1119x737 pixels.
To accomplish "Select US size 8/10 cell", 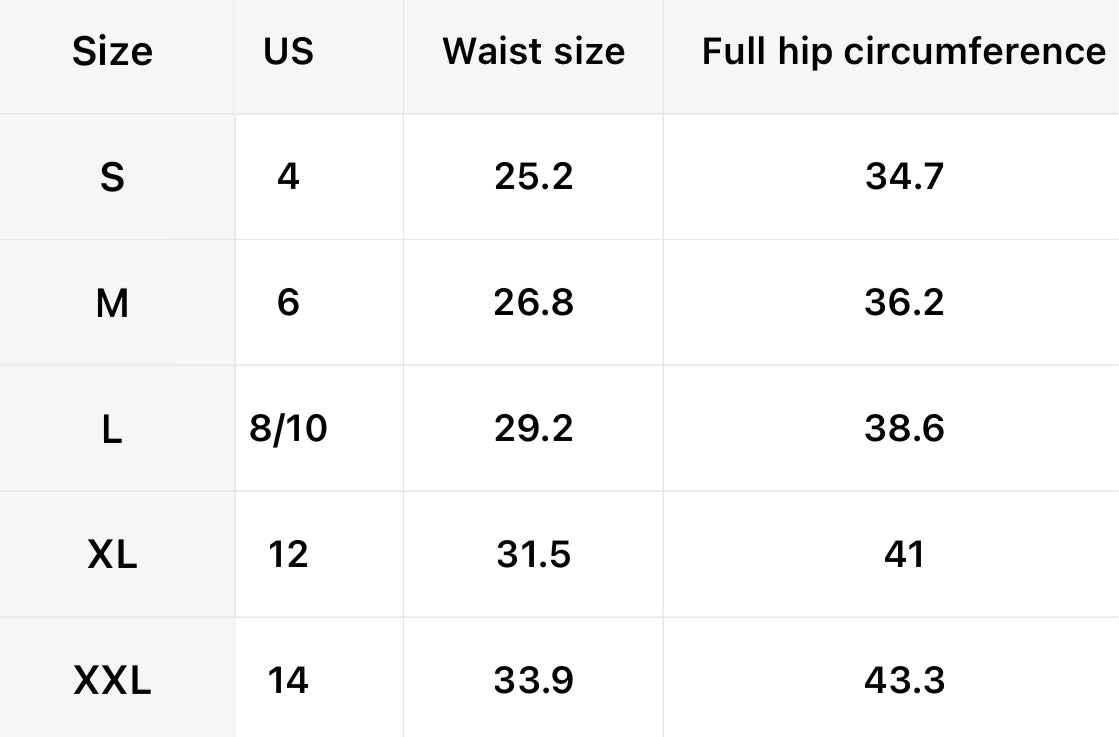I will [x=288, y=429].
